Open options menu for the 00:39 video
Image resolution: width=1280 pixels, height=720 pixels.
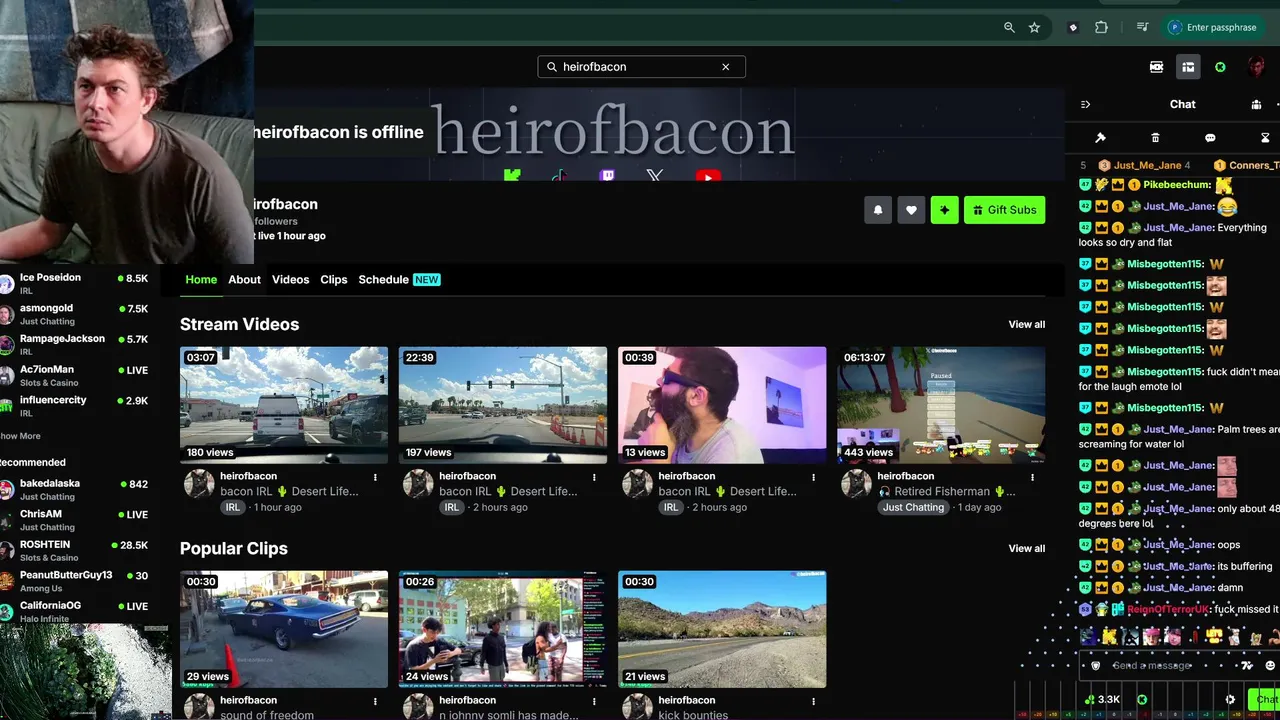[x=814, y=477]
